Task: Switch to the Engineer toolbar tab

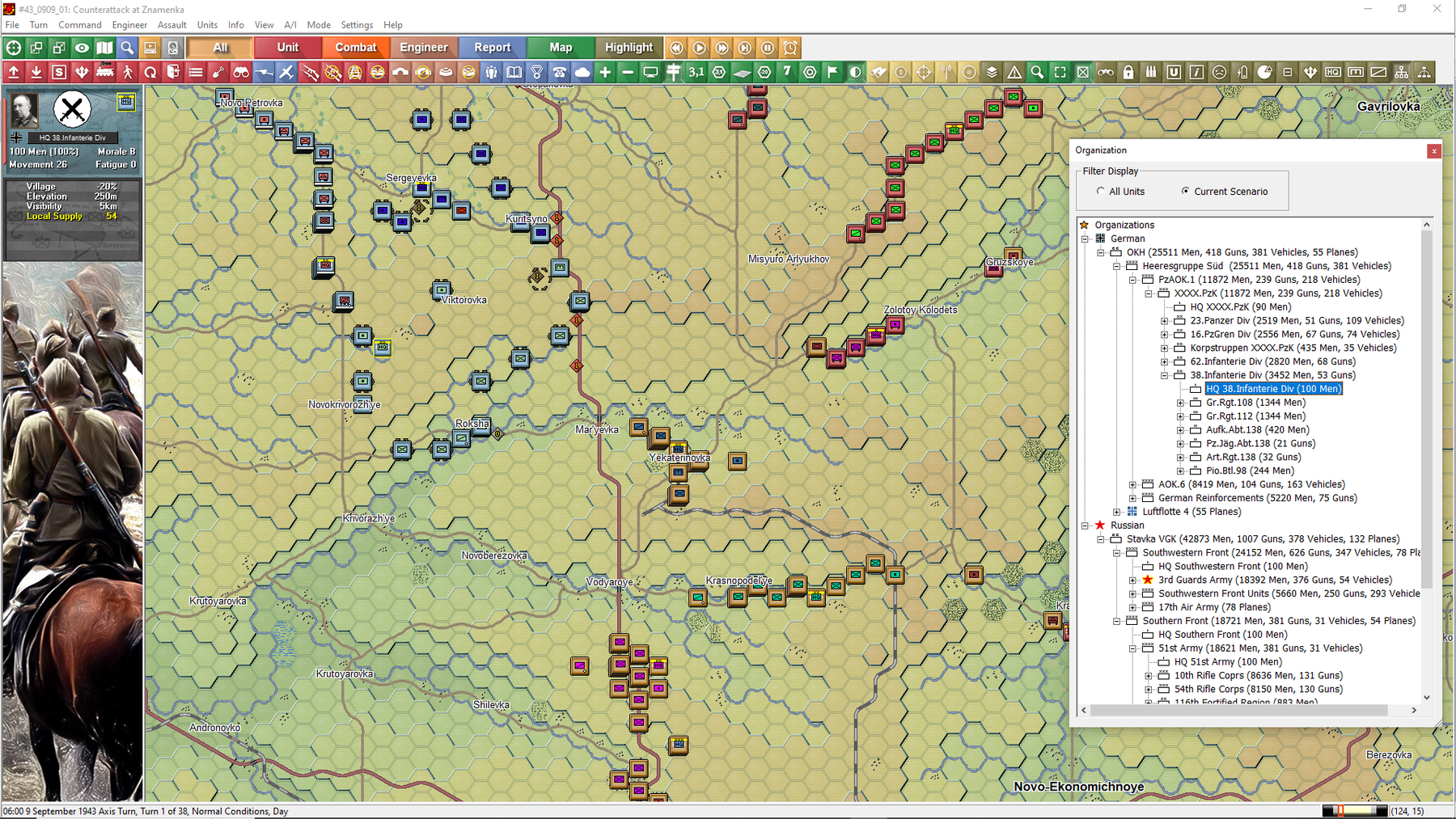Action: 423,48
